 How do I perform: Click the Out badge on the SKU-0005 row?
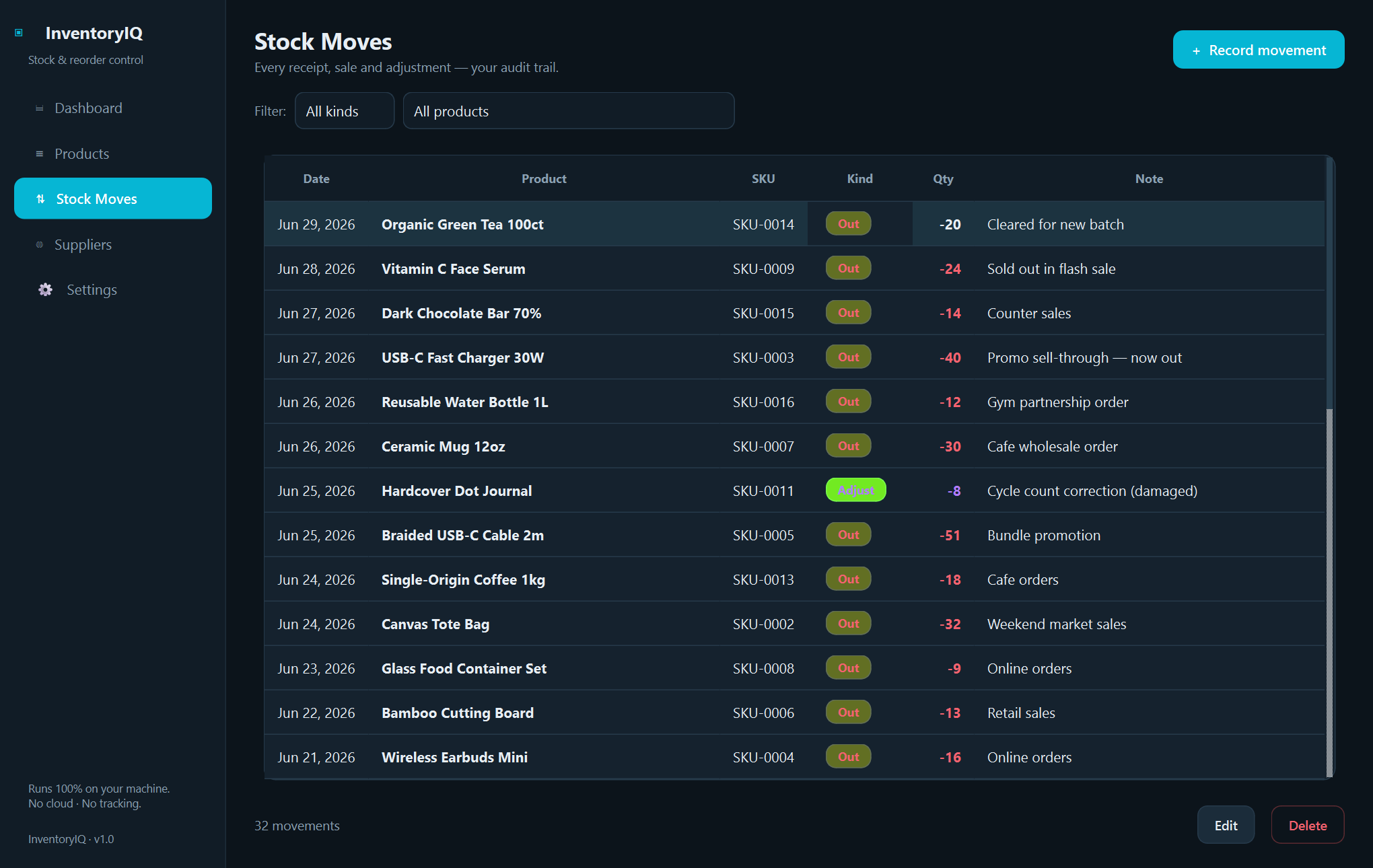point(849,534)
